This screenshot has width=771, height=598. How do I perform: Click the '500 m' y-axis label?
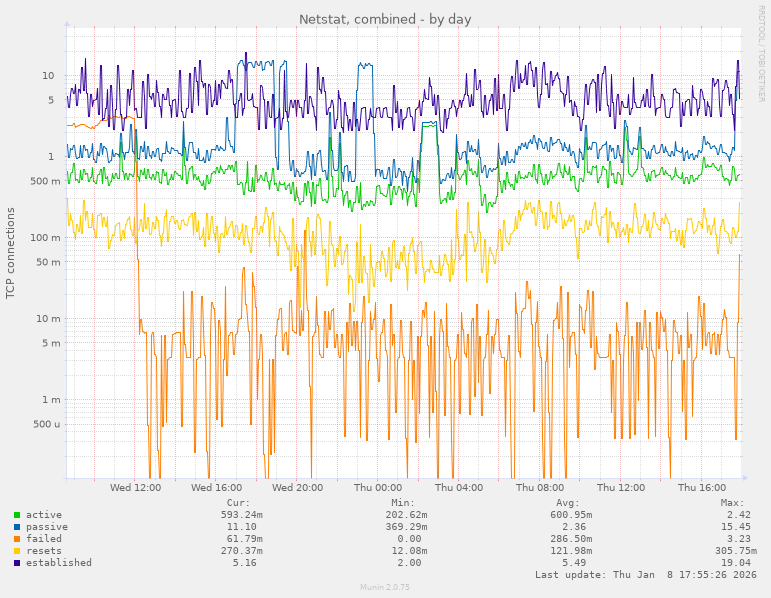45,181
